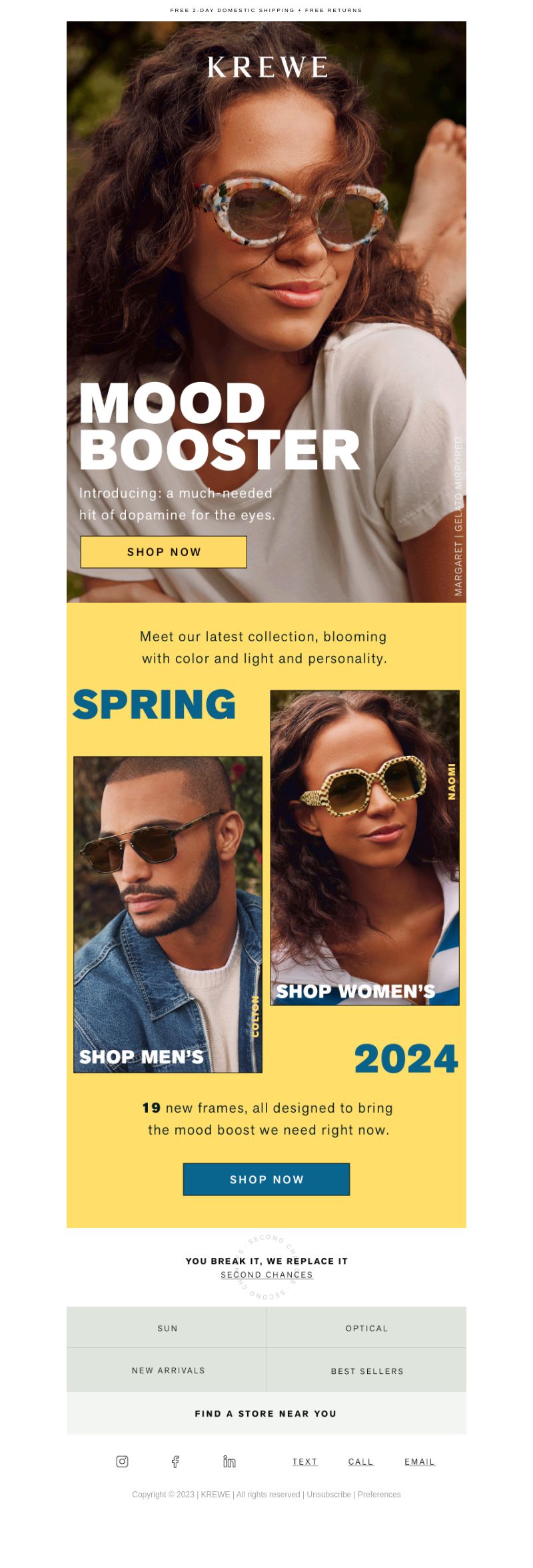
Task: Click the blue SHOP NOW button
Action: pyautogui.click(x=266, y=1179)
